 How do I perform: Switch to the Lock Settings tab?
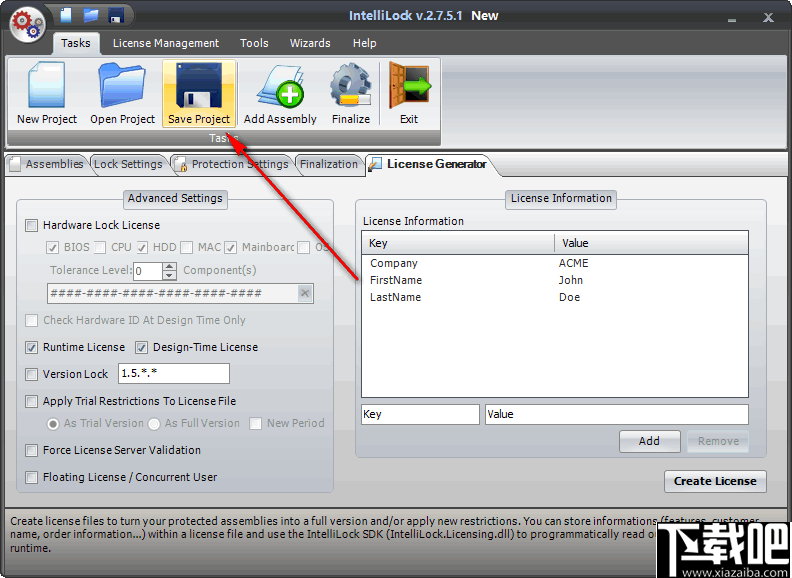tap(128, 164)
